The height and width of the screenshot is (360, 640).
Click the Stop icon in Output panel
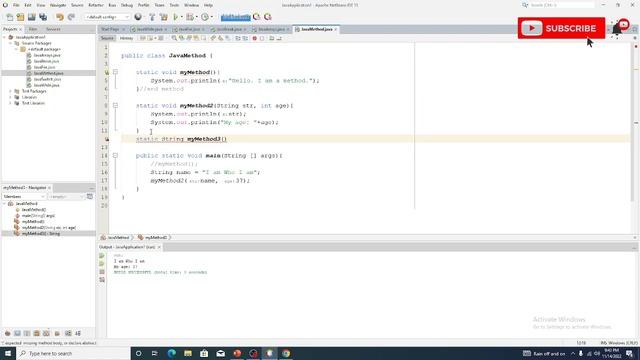pos(102,272)
